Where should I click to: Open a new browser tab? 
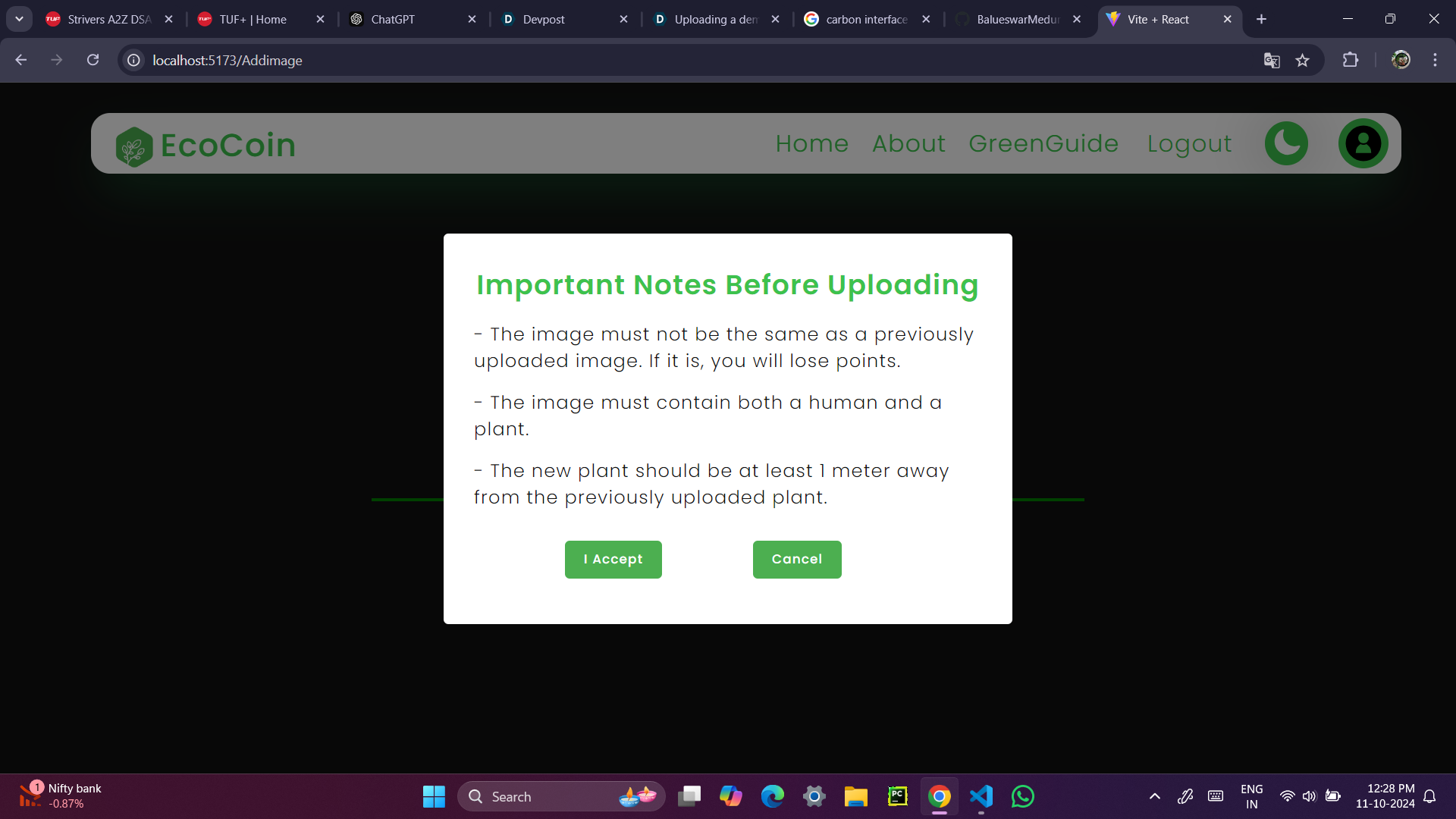coord(1261,20)
